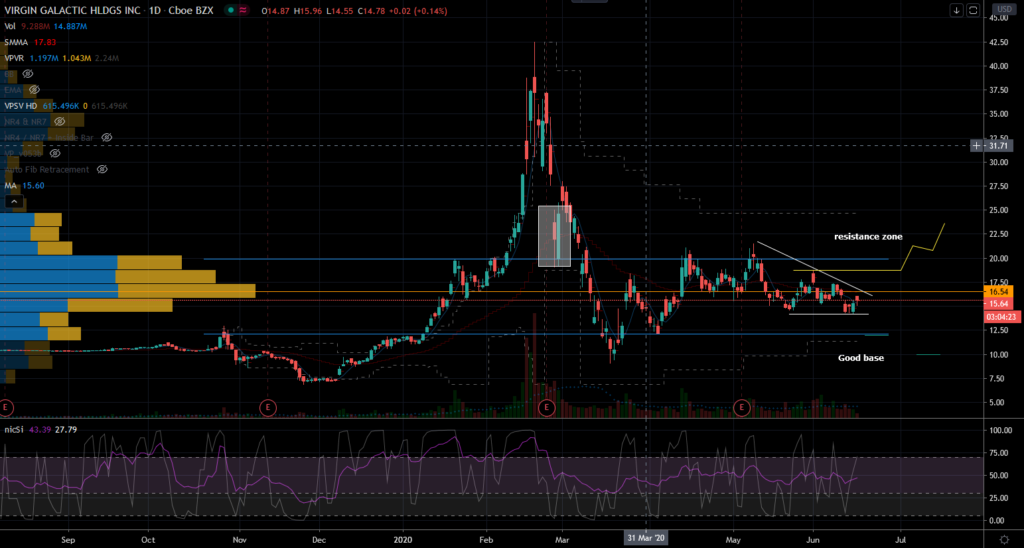Viewport: 1024px width, 548px height.
Task: Click the 31 Mar '20 date label
Action: pos(646,538)
